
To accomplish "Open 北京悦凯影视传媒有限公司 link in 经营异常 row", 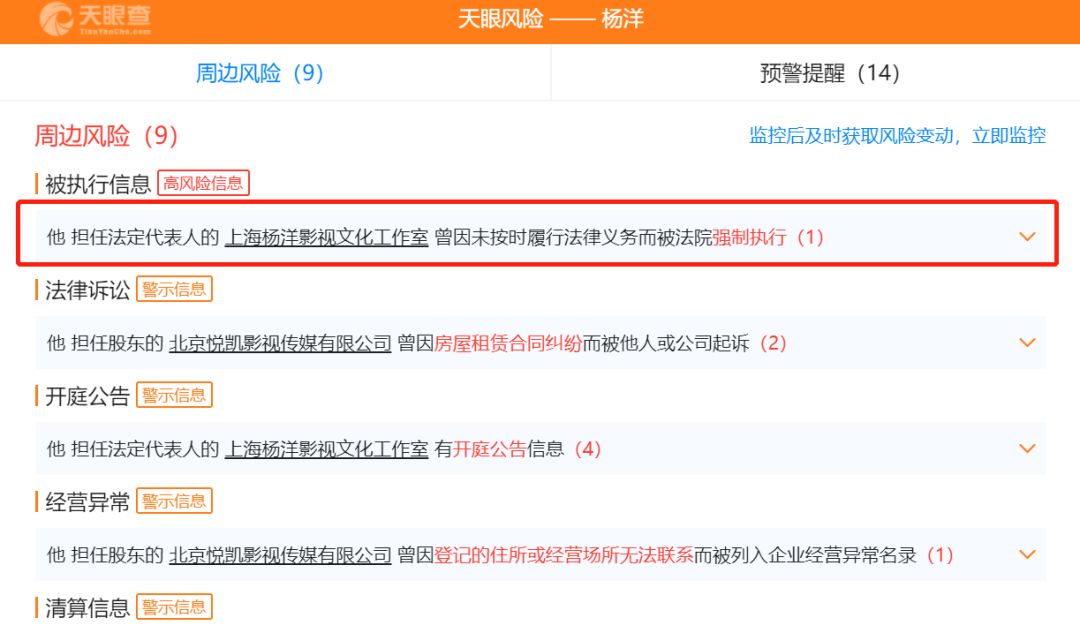I will pyautogui.click(x=280, y=555).
